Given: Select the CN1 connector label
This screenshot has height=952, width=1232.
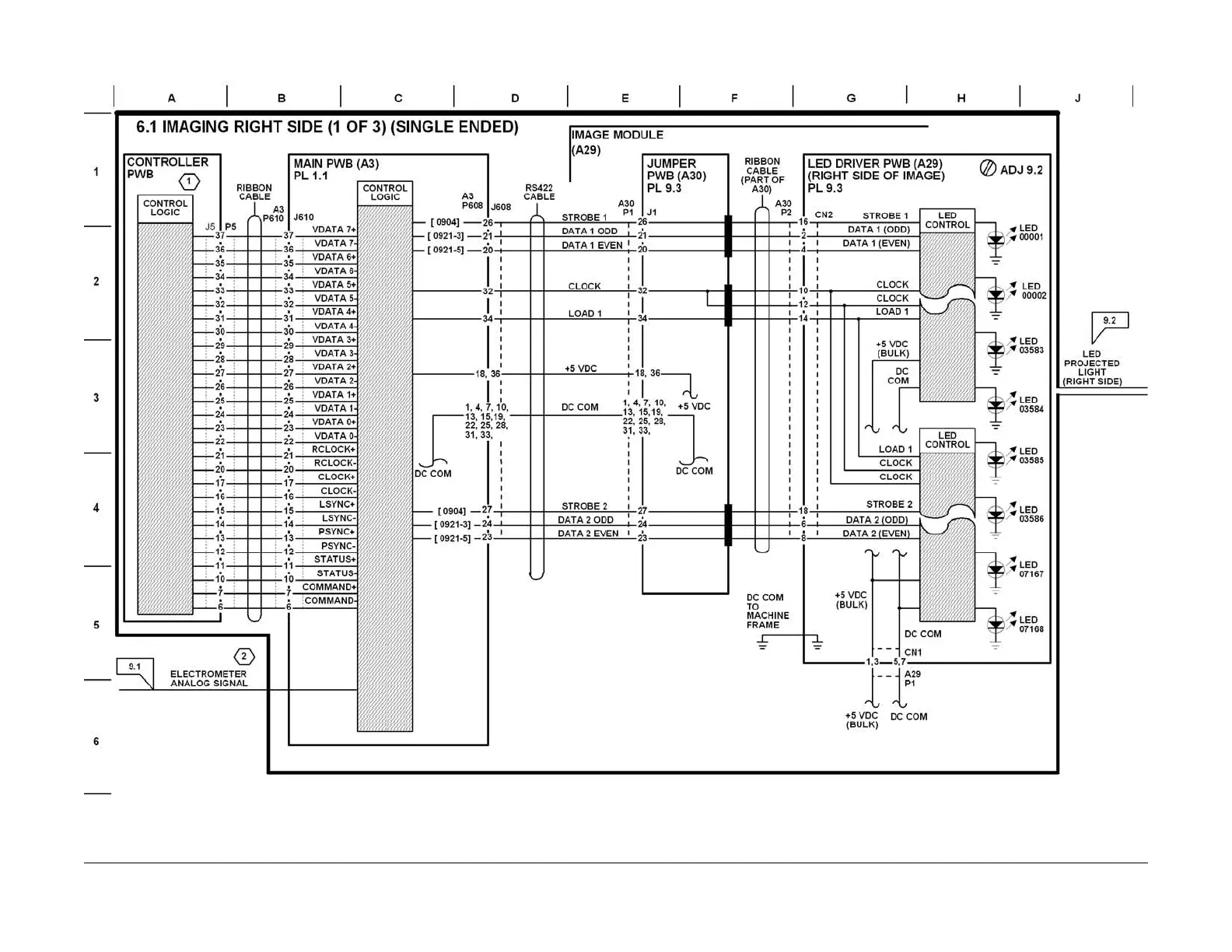Looking at the screenshot, I should tap(913, 653).
